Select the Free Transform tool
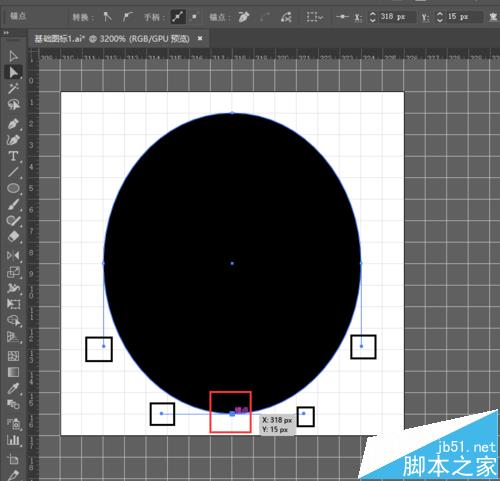500x481 pixels. (13, 304)
